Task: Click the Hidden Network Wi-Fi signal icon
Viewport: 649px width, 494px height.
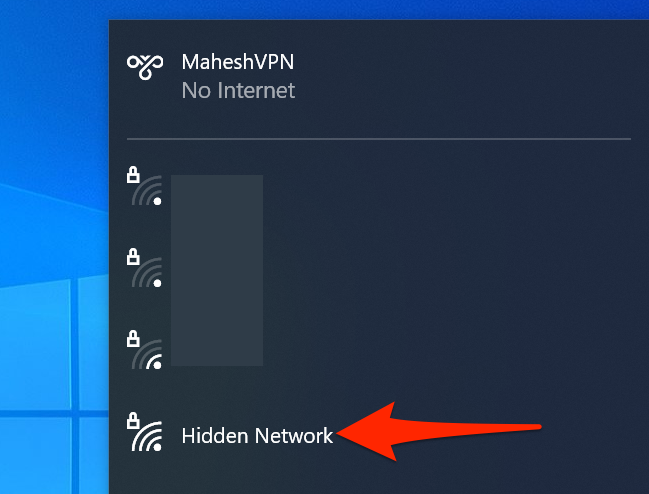Action: click(x=147, y=436)
